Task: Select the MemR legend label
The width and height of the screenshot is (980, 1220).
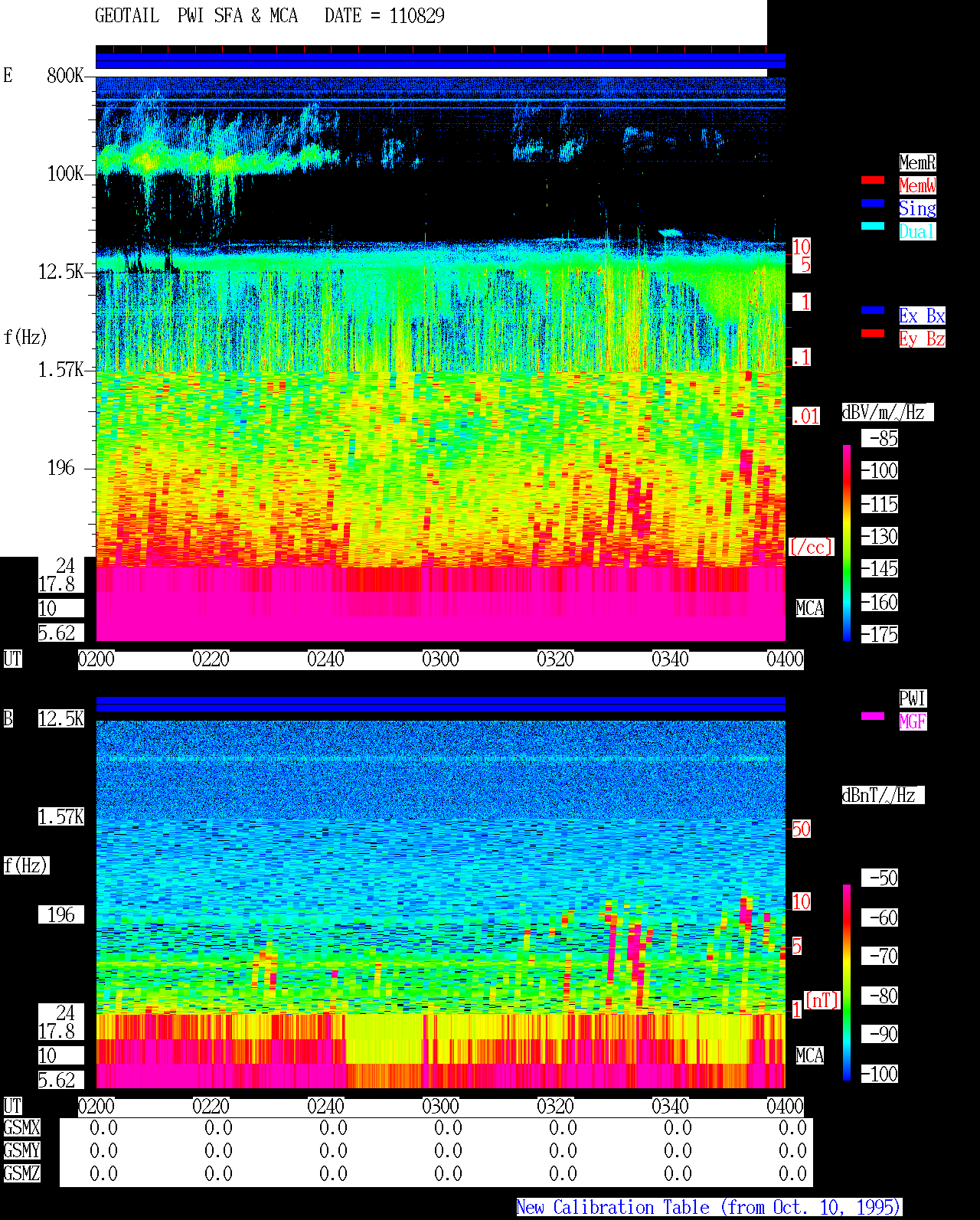Action: [x=917, y=162]
